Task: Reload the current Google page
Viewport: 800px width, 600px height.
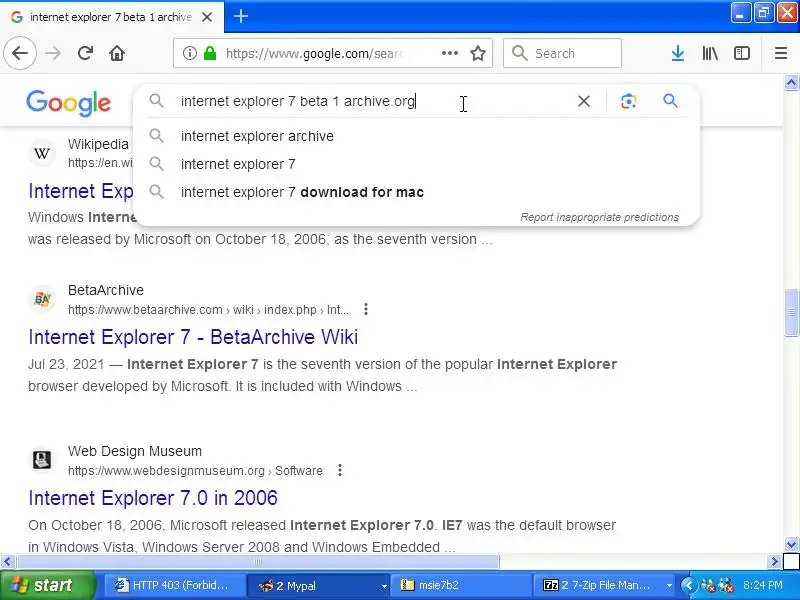Action: pyautogui.click(x=85, y=53)
